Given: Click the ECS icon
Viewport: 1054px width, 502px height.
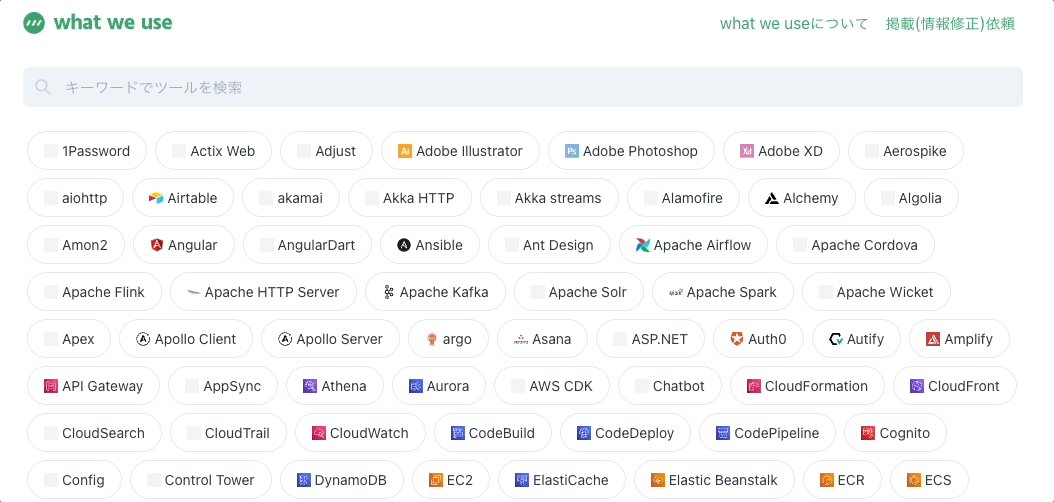Looking at the screenshot, I should coord(914,480).
